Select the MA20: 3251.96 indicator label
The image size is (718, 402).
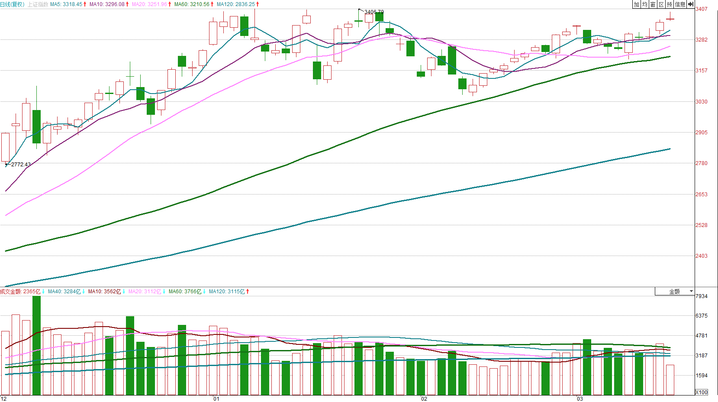(151, 4)
